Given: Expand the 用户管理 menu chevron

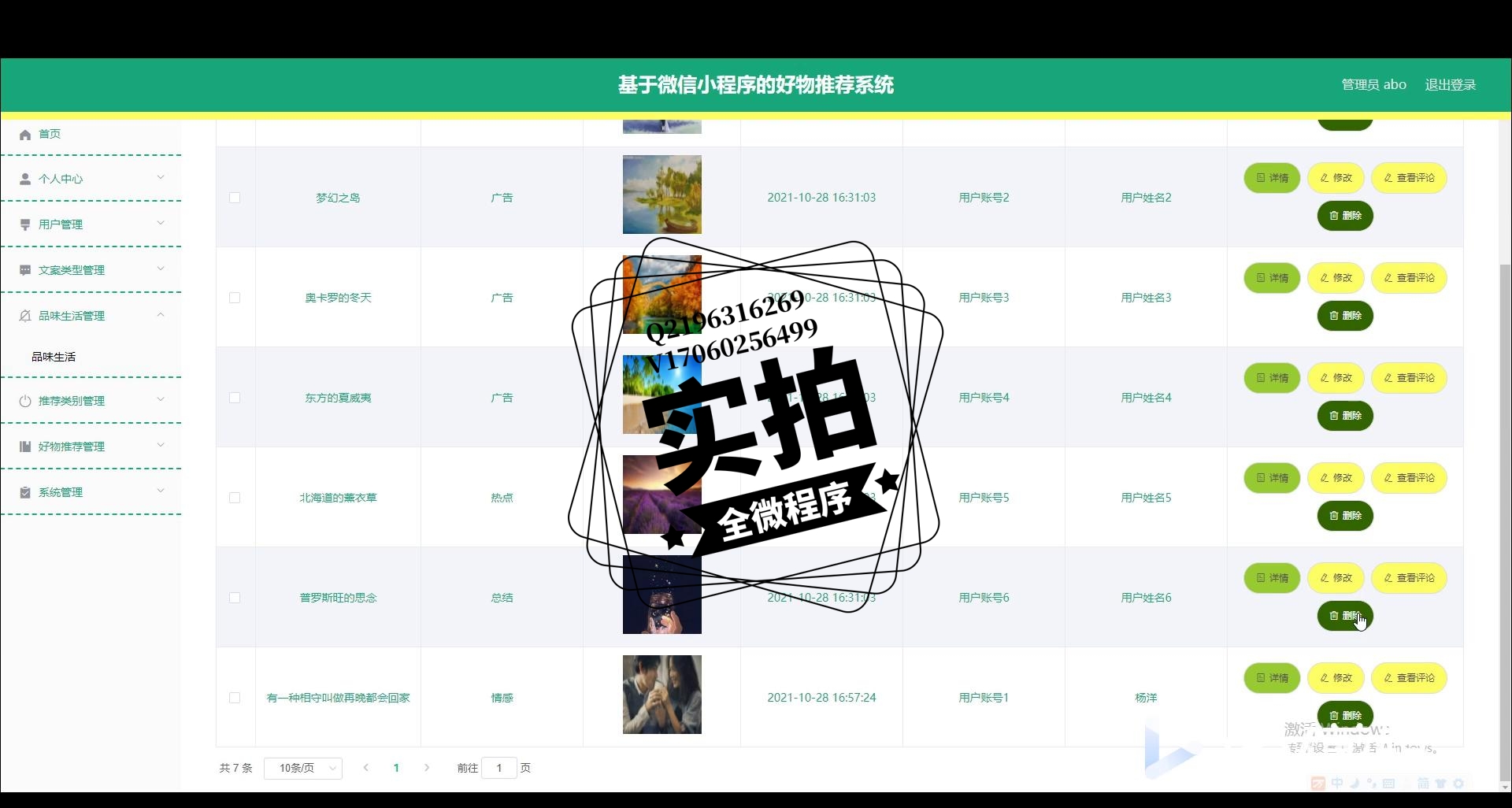Looking at the screenshot, I should 161,223.
